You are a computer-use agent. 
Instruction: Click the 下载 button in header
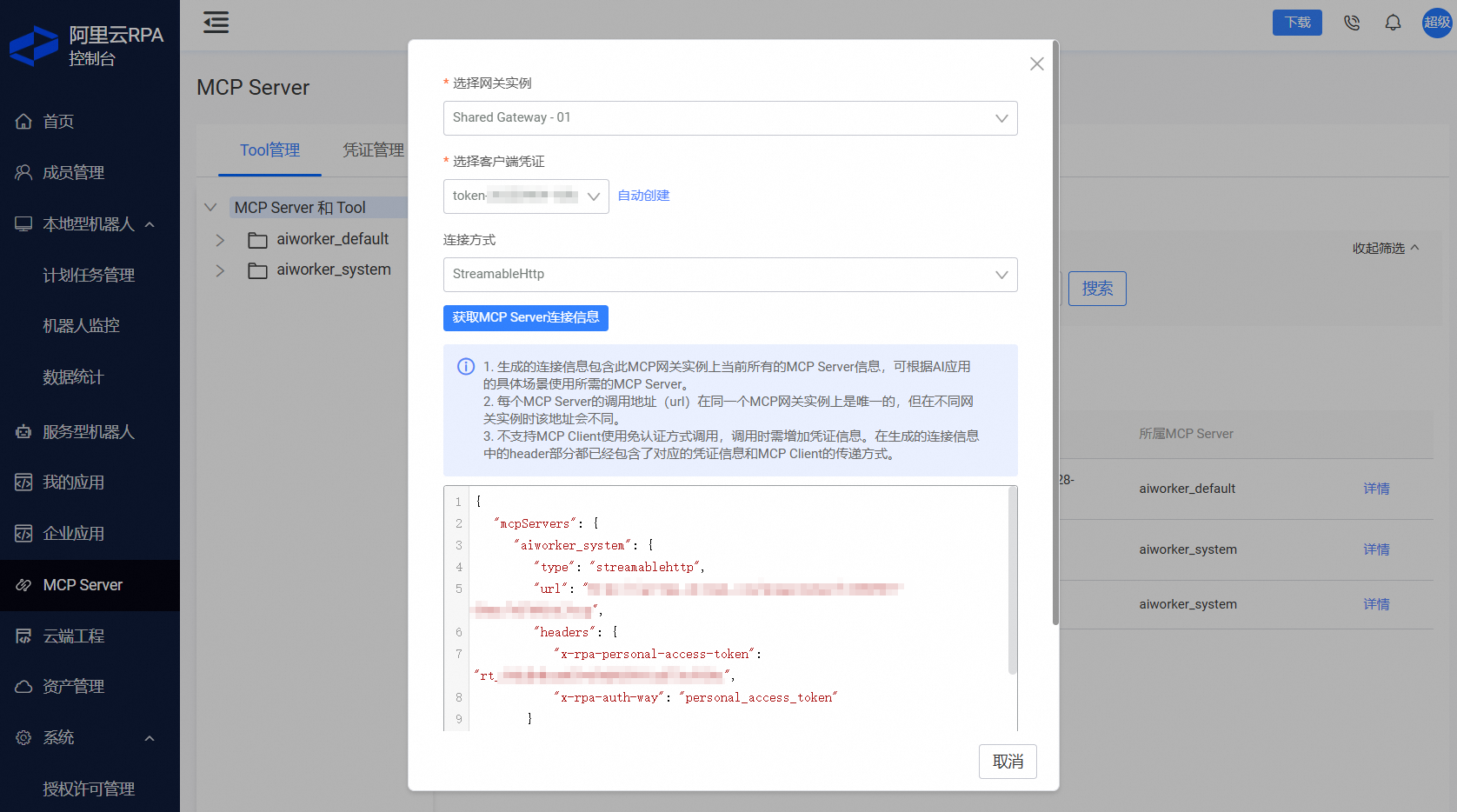1297,23
